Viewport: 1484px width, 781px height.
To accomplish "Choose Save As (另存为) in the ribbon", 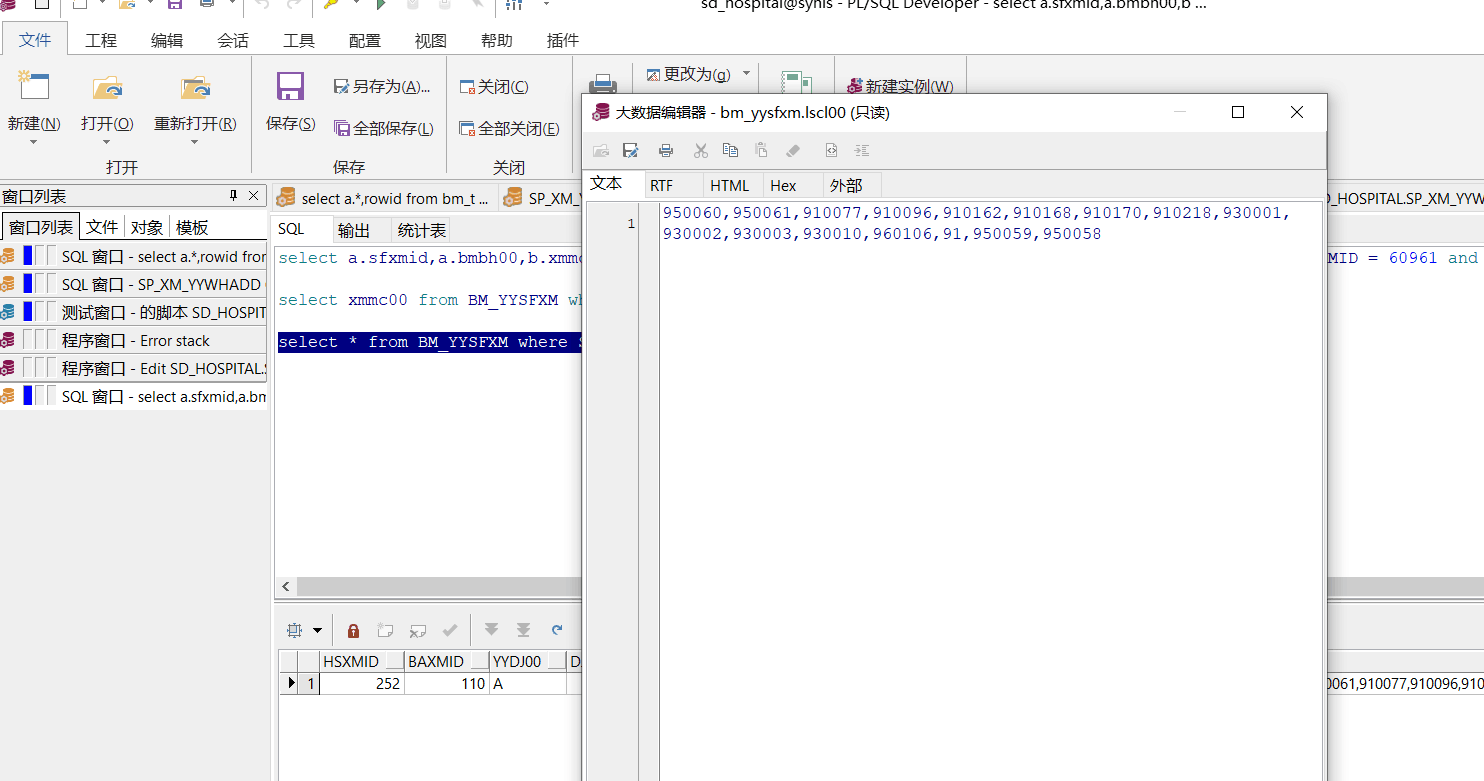I will (382, 87).
